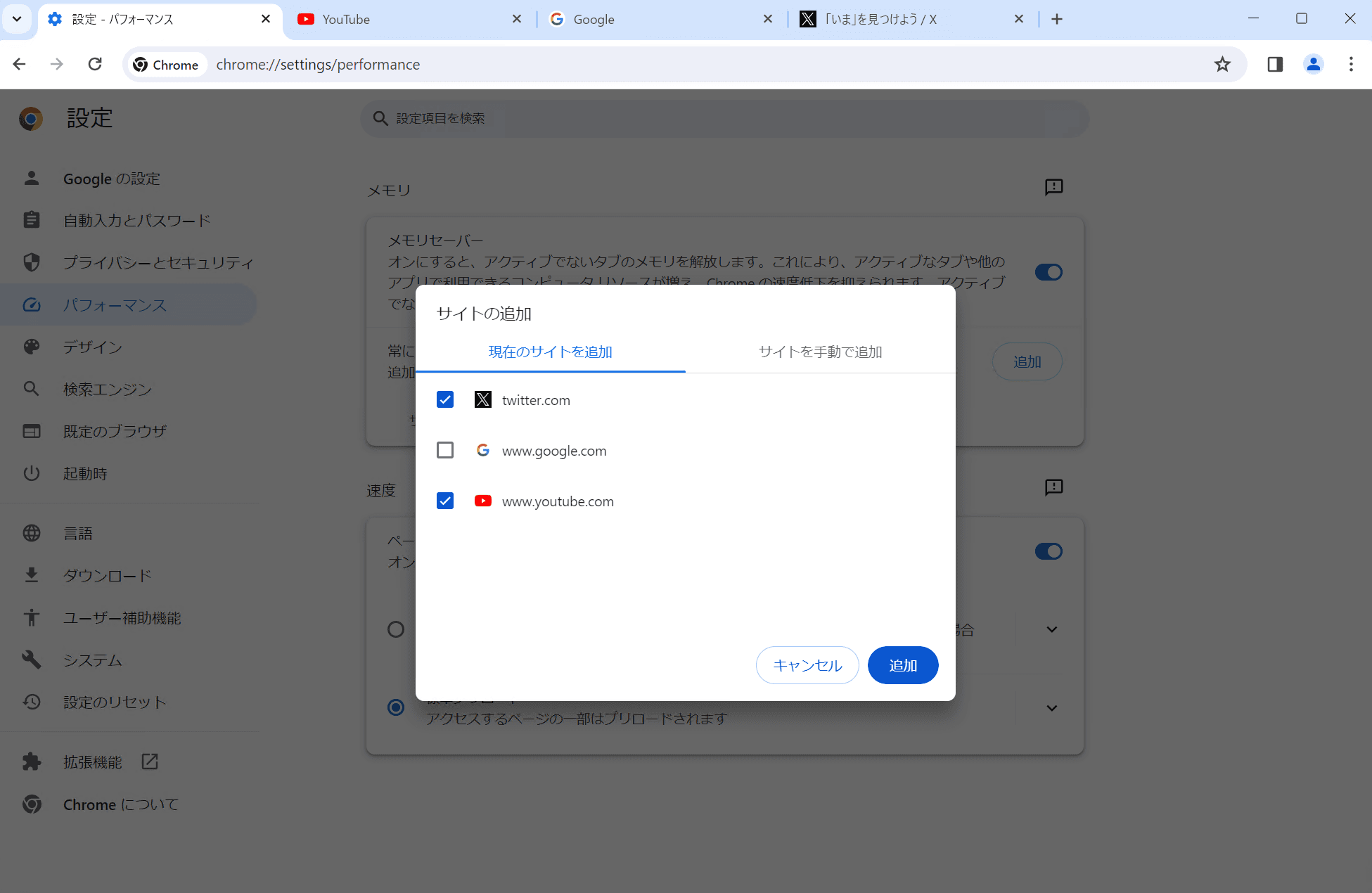The image size is (1372, 893).
Task: Click the puzzle icon for 拡張機能
Action: (32, 762)
